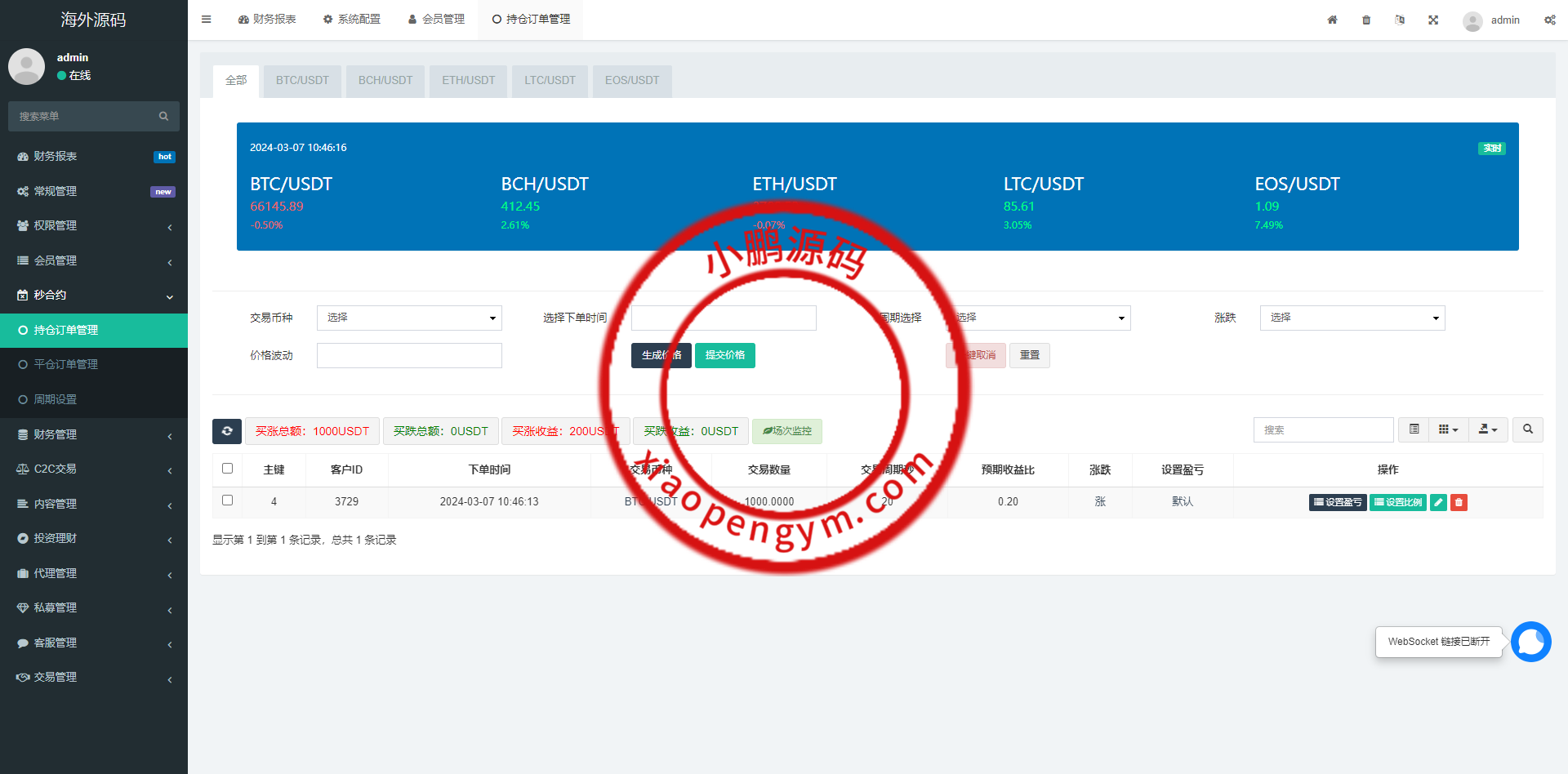
Task: Click the trash icon in top bar
Action: point(1366,20)
